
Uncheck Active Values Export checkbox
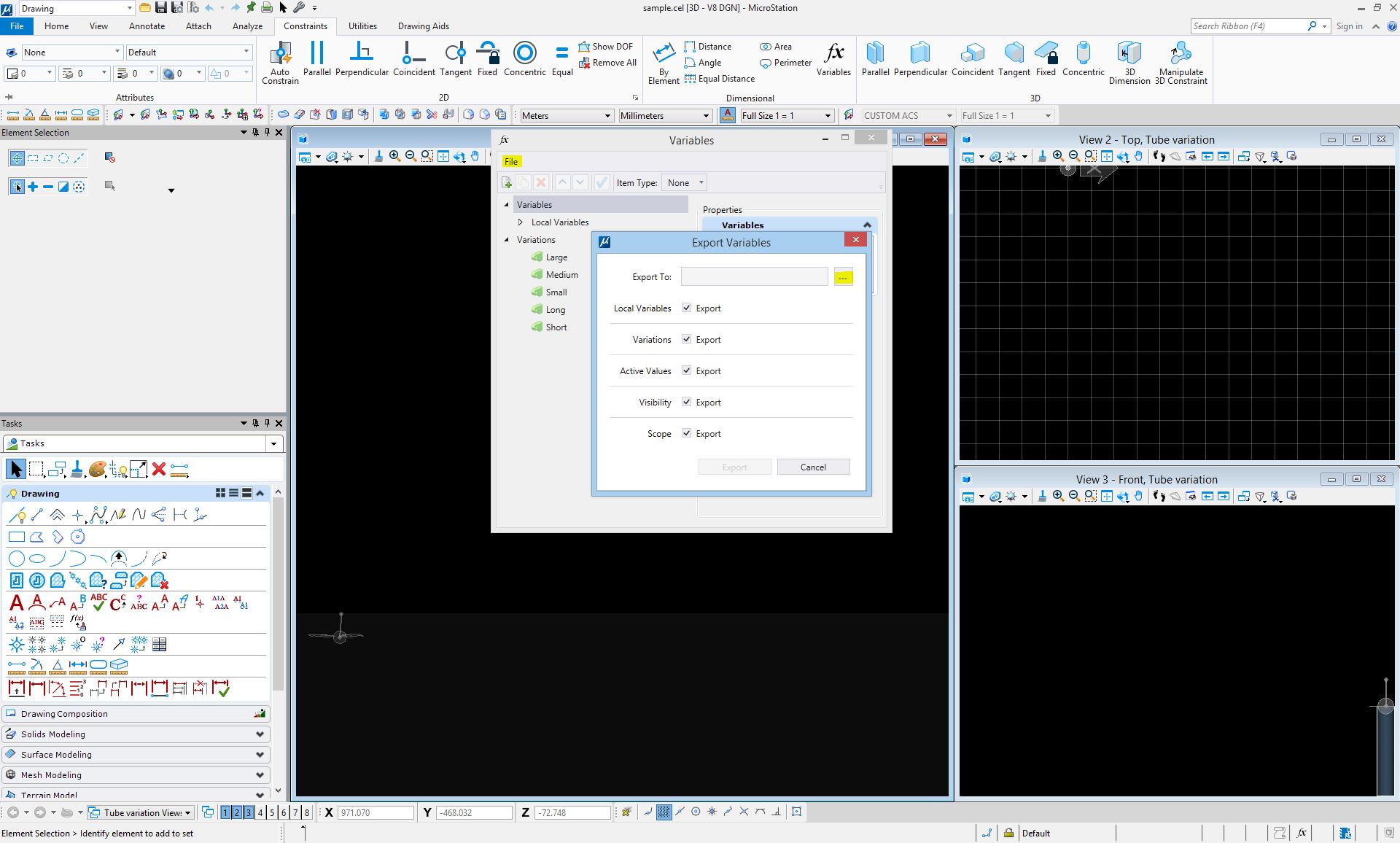pos(686,370)
